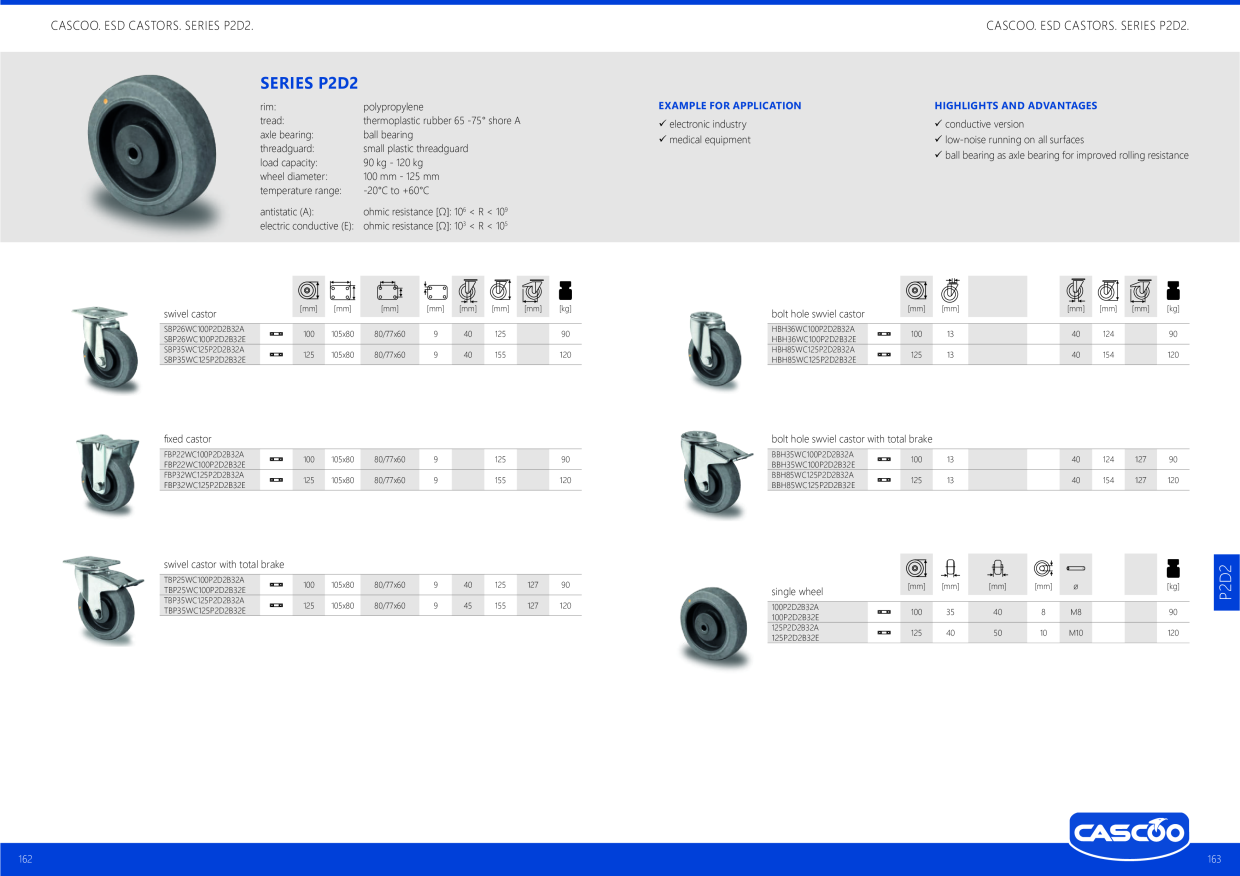Click the 'electronic industry' bullet
Viewport: 1240px width, 876px height.
[702, 124]
